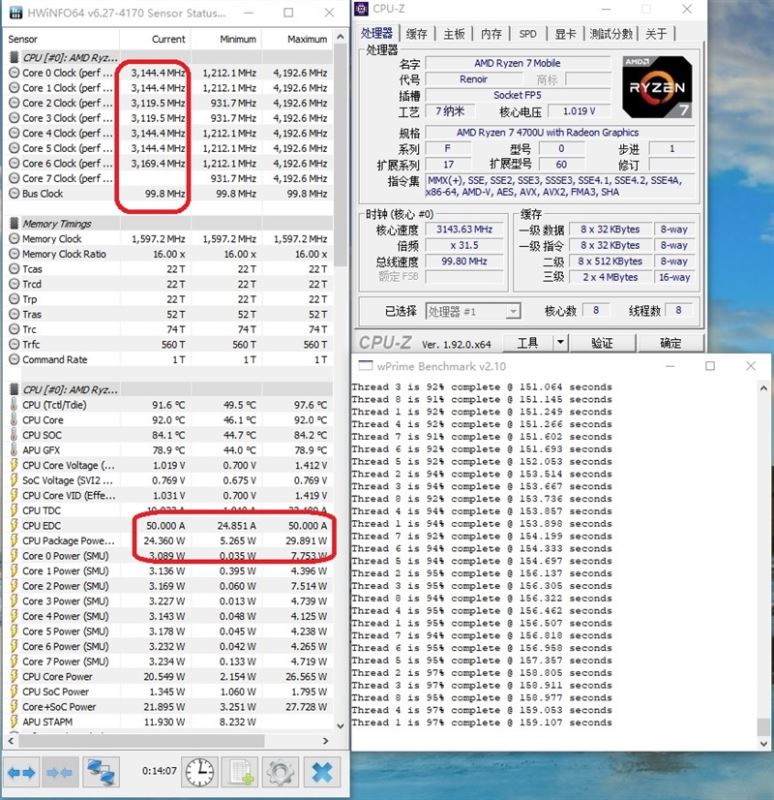Click wPrime scrollbar down arrow

tap(763, 743)
